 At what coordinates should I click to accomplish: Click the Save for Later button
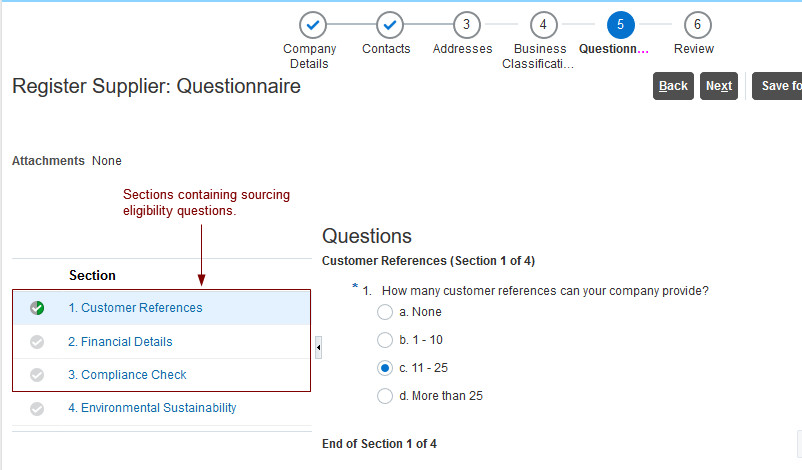pyautogui.click(x=778, y=86)
